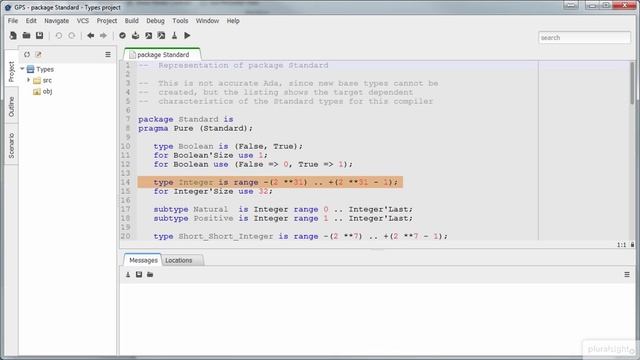Viewport: 640px width, 360px height.
Task: Save messages using the Messages panel disk icon
Action: [x=139, y=275]
